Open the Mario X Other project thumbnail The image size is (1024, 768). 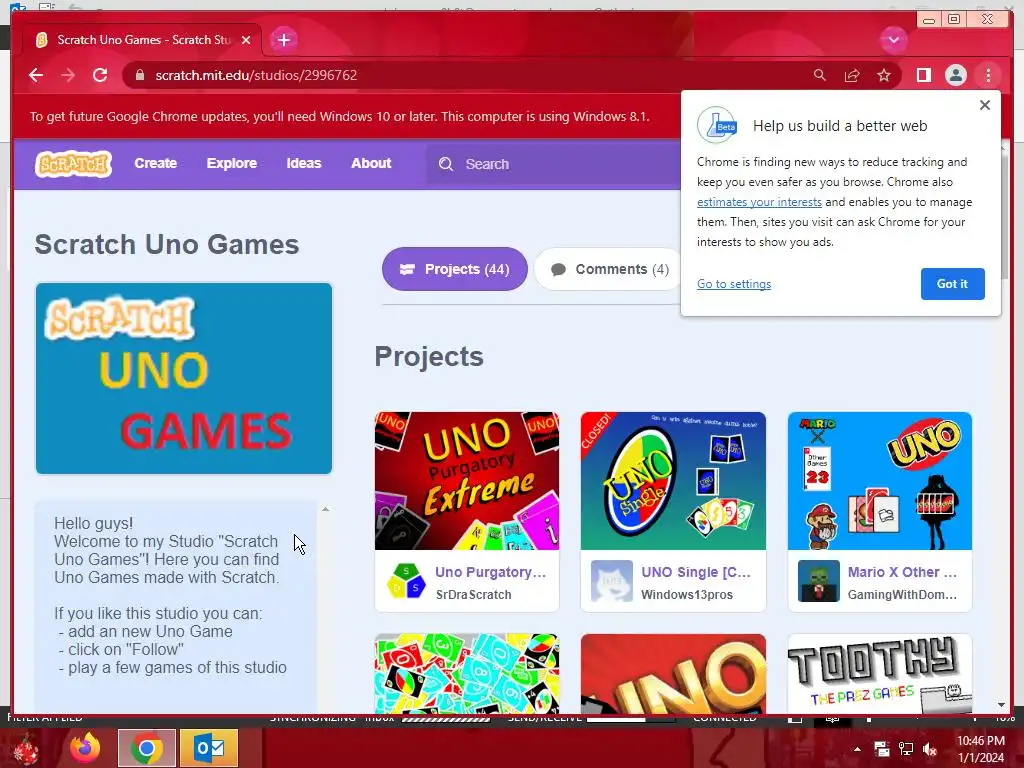tap(880, 481)
